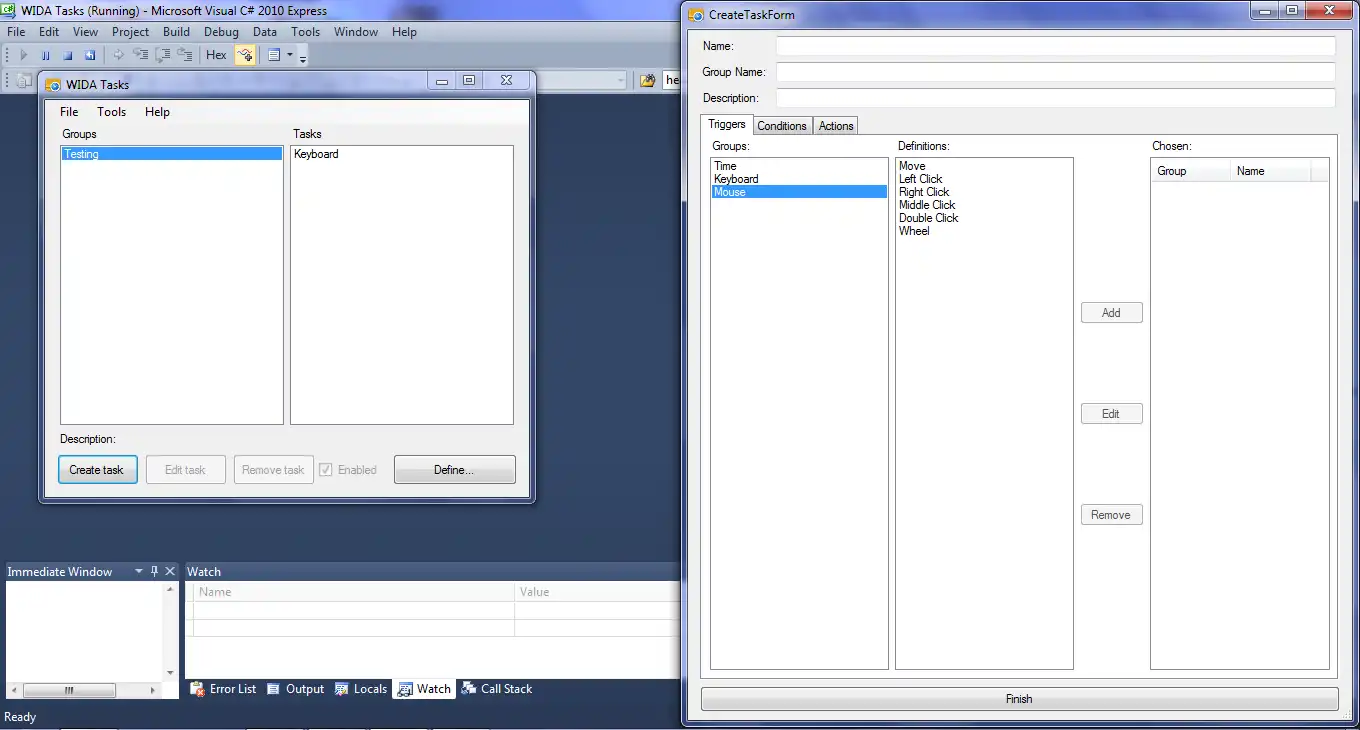Open the Build menu

coord(176,32)
